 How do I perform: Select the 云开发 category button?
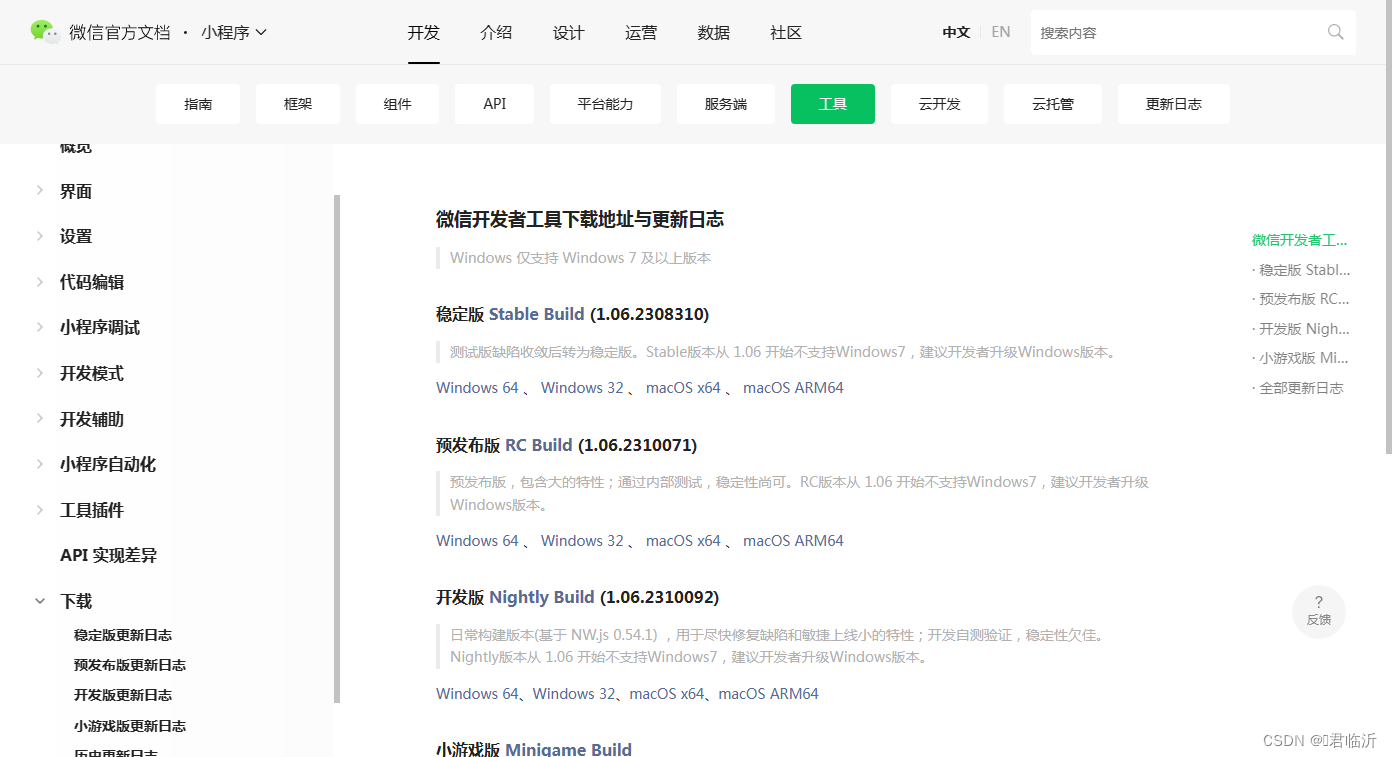click(939, 104)
